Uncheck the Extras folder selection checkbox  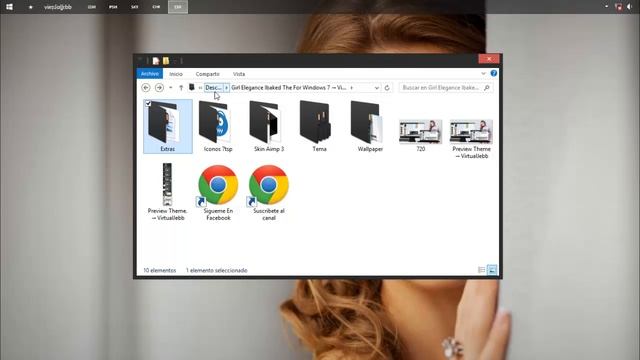(148, 104)
